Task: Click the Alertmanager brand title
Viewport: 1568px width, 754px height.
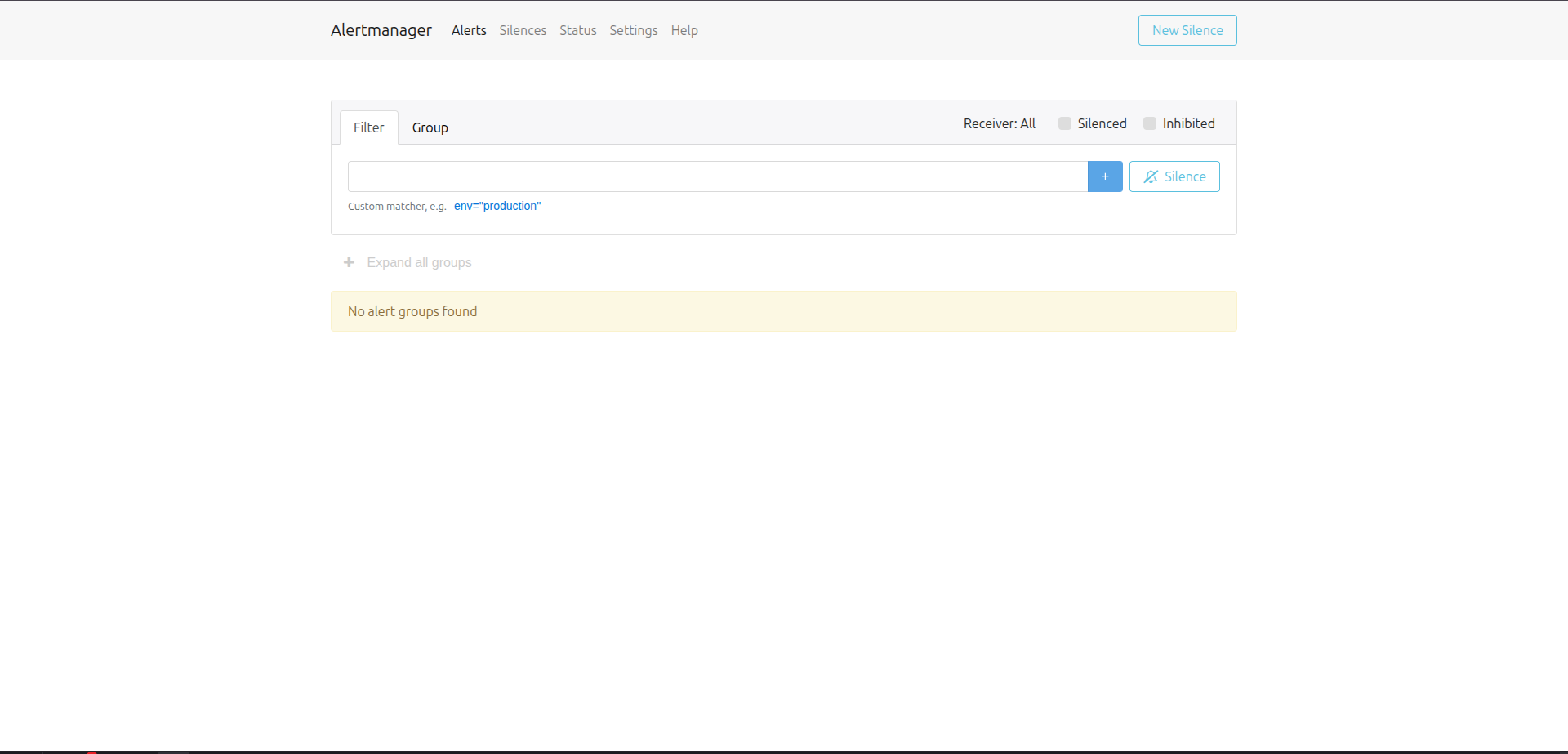Action: click(x=381, y=30)
